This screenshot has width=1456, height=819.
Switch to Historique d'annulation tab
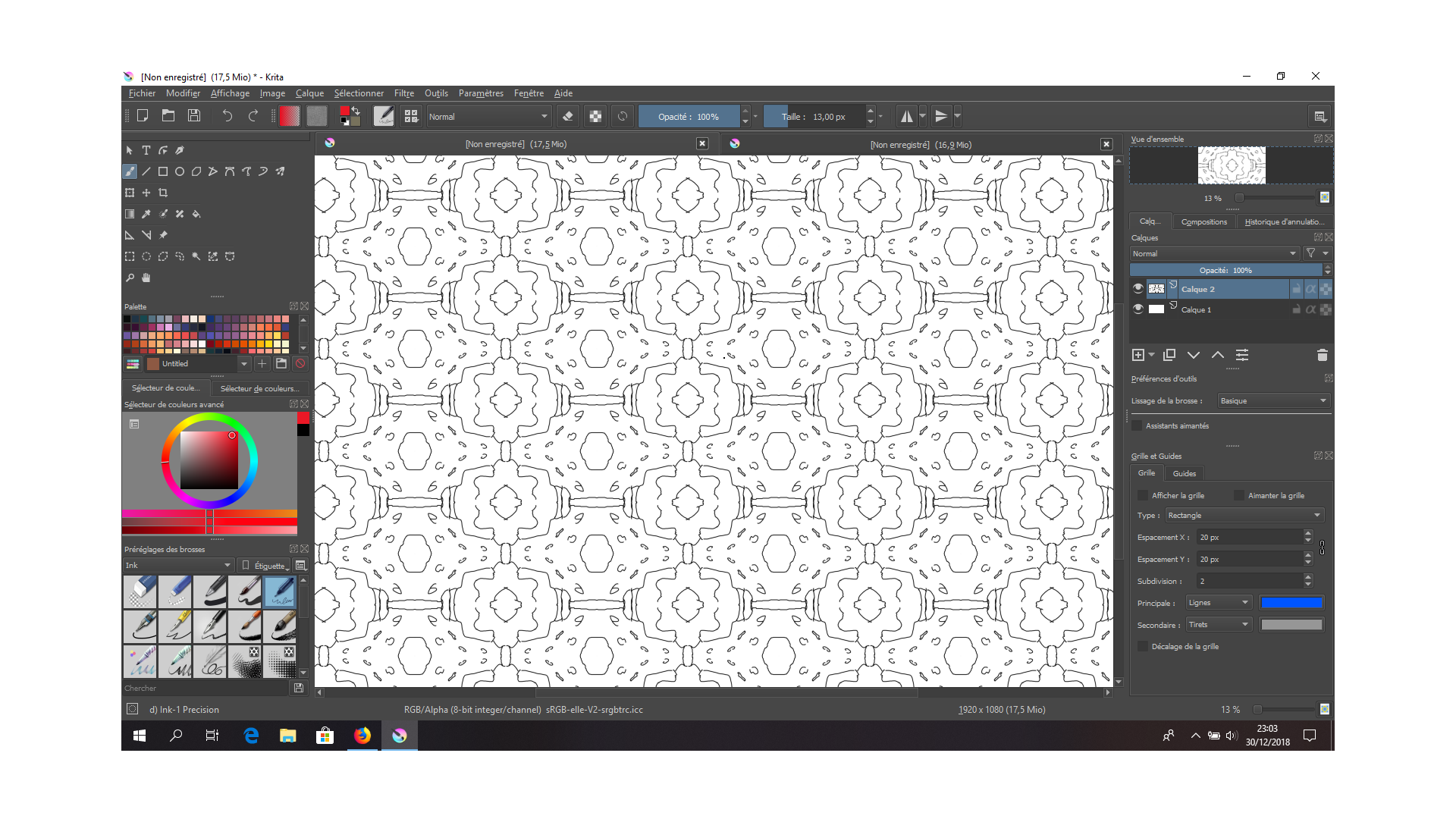pyautogui.click(x=1284, y=221)
